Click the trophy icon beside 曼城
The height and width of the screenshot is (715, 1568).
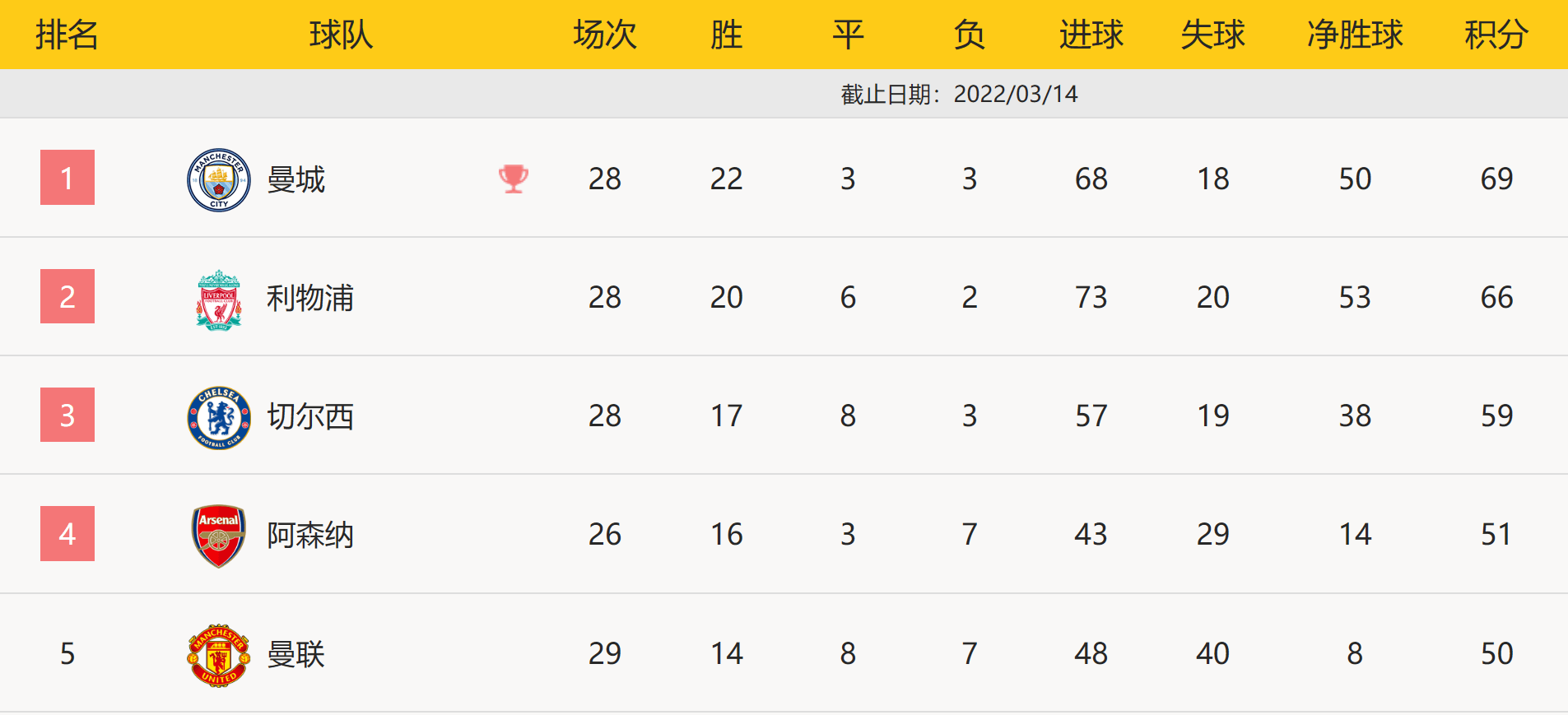click(x=514, y=179)
